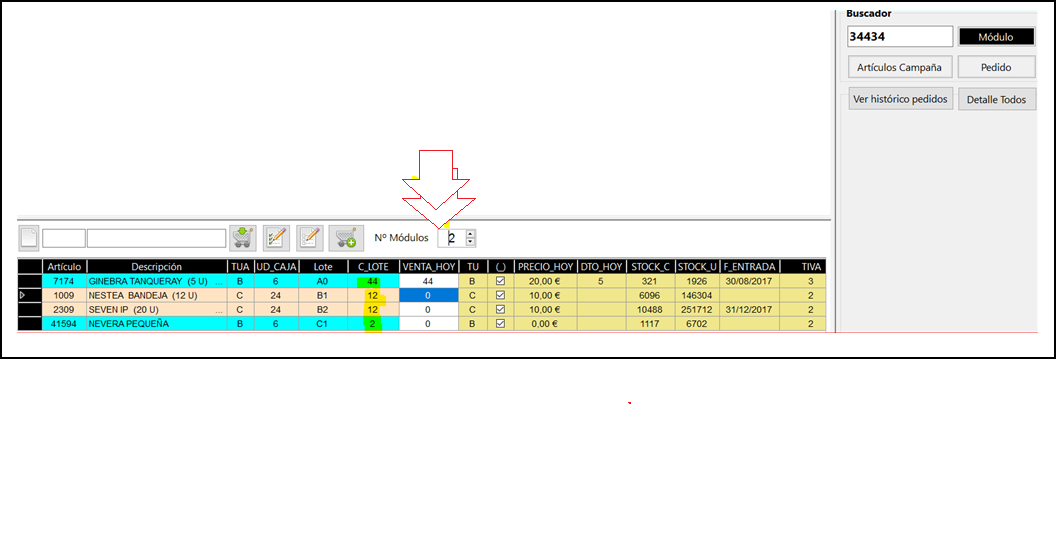Click the C_LOTE value 2 for NEVERA PEQUEÑA

373,324
